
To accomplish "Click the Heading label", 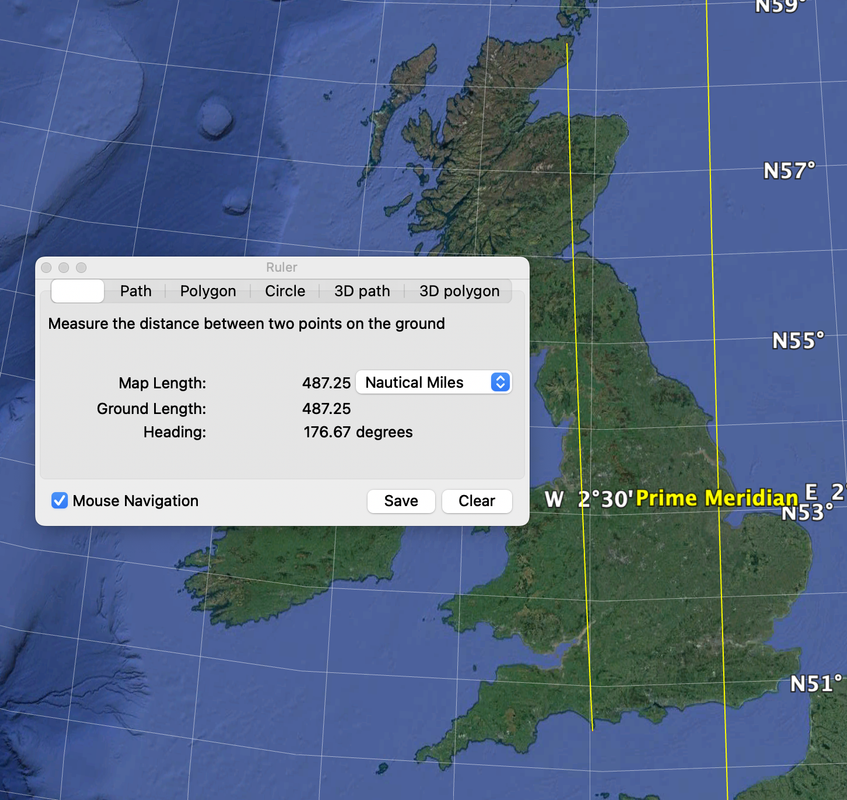I will pos(174,432).
